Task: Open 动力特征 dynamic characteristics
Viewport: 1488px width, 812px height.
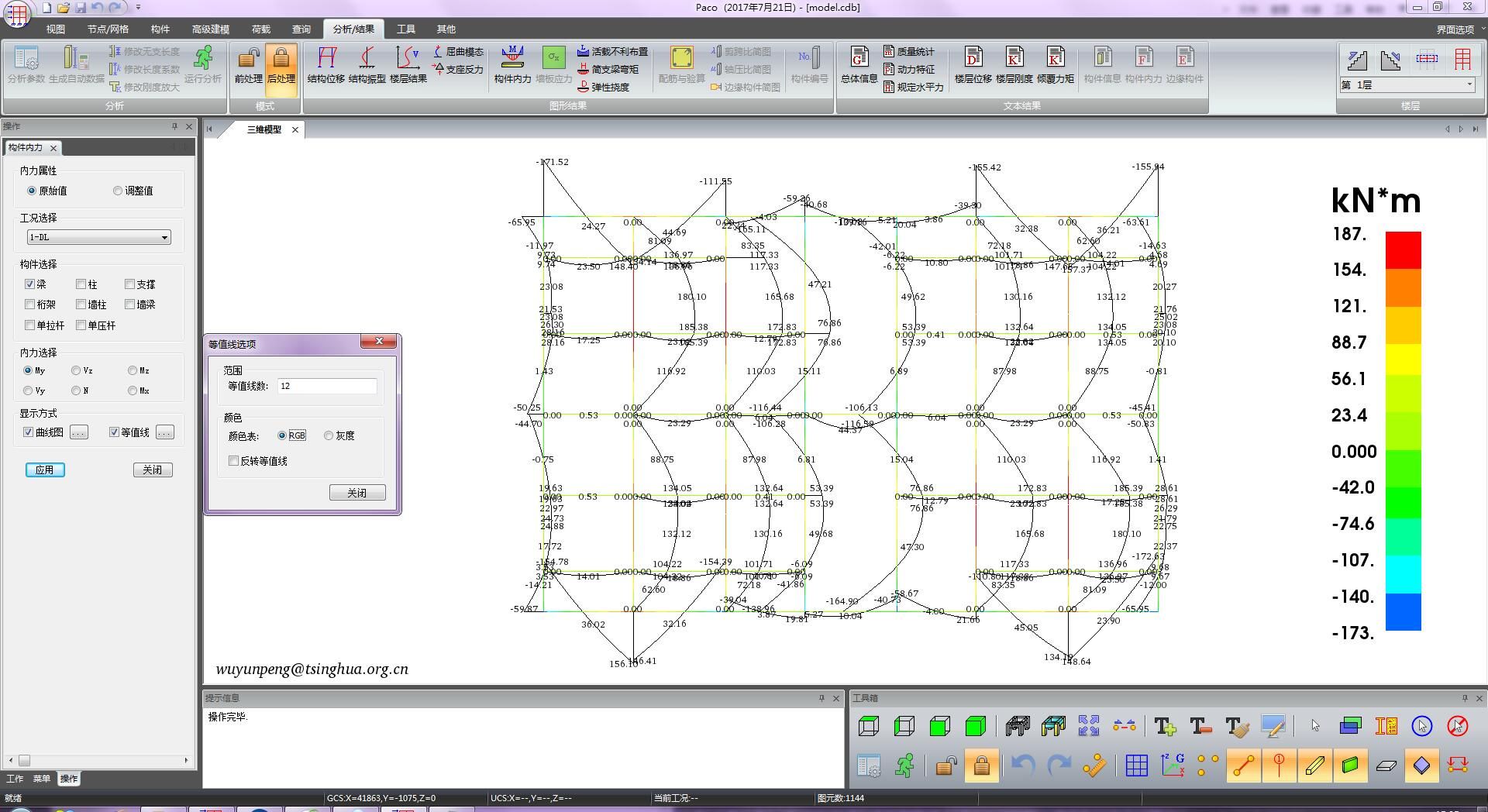Action: tap(909, 69)
